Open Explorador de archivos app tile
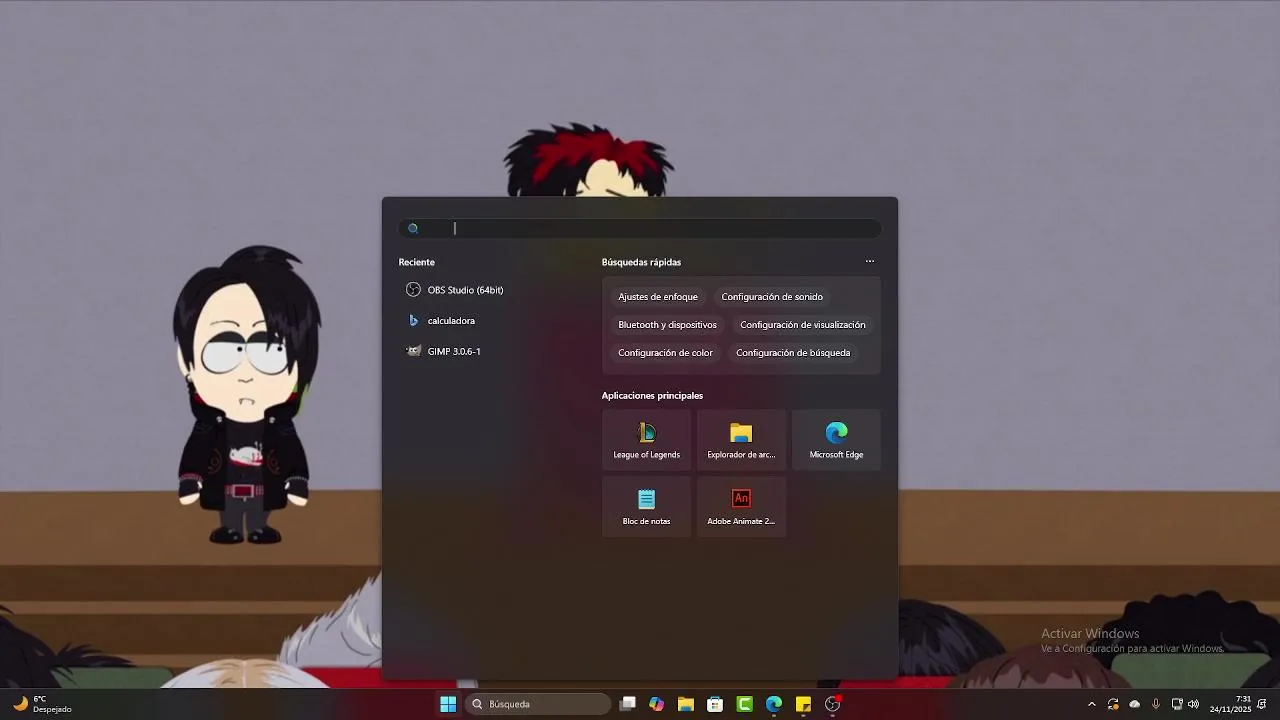 coord(741,440)
